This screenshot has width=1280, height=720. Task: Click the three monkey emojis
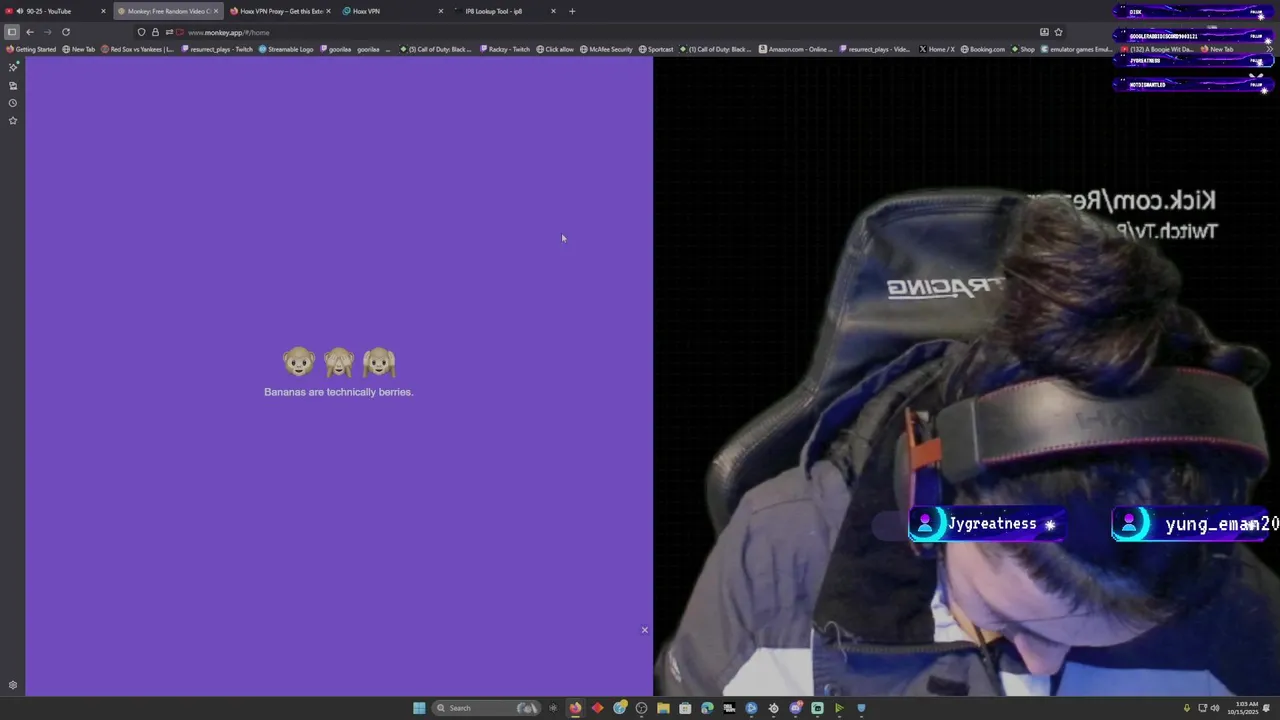click(x=339, y=362)
